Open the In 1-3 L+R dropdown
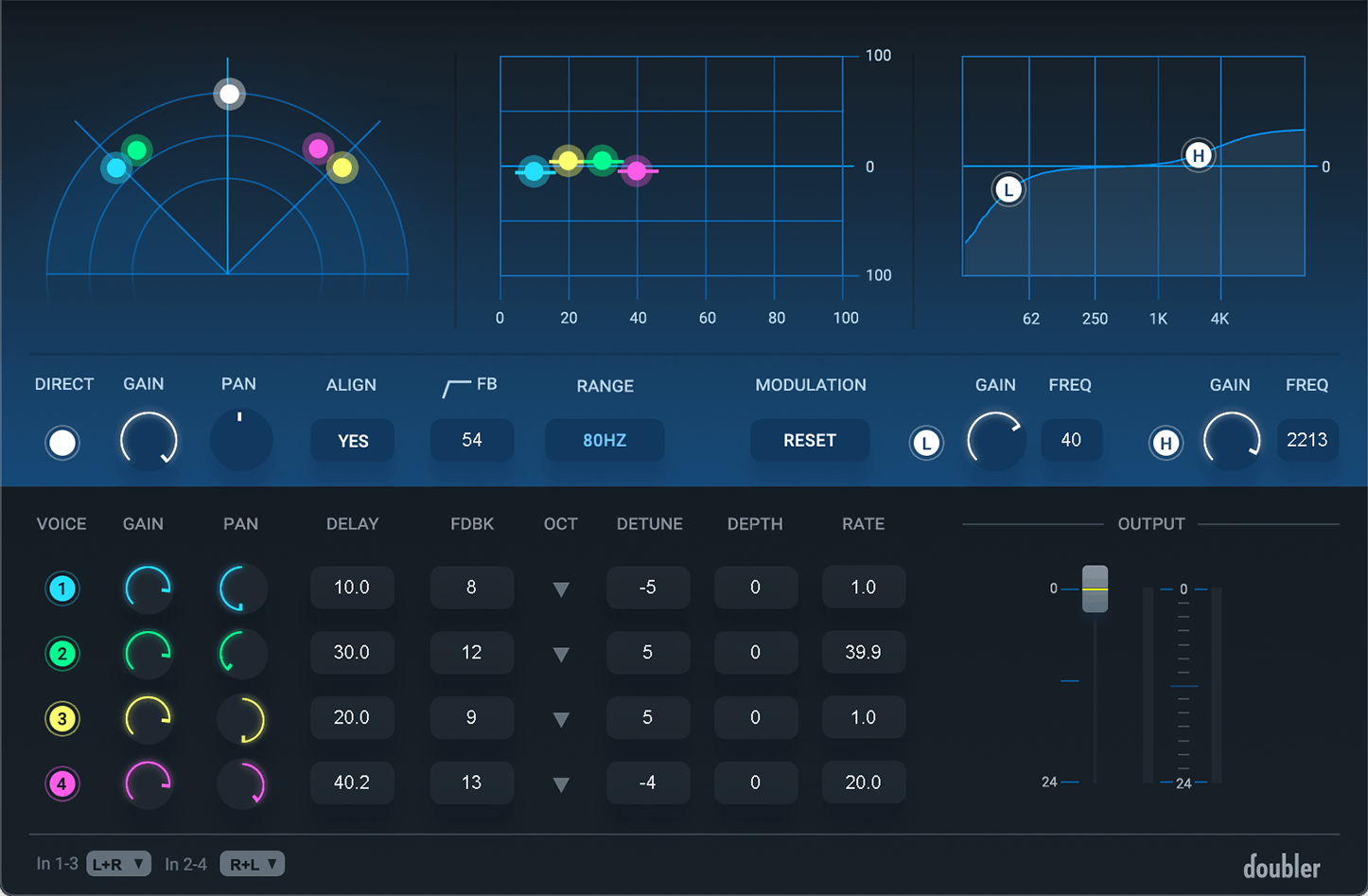Viewport: 1368px width, 896px height. click(118, 863)
